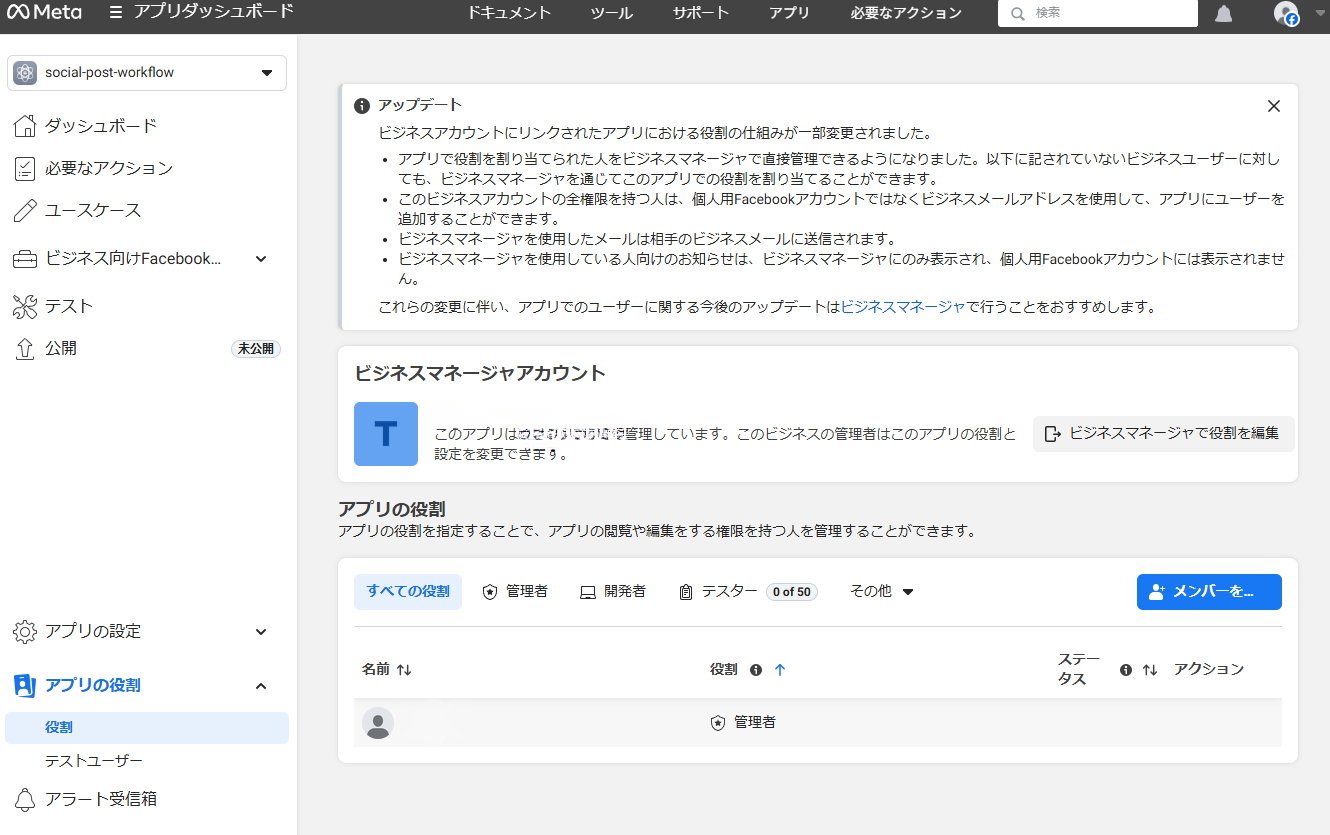1330x835 pixels.
Task: Toggle the ステータス column sort arrows
Action: (x=1150, y=670)
